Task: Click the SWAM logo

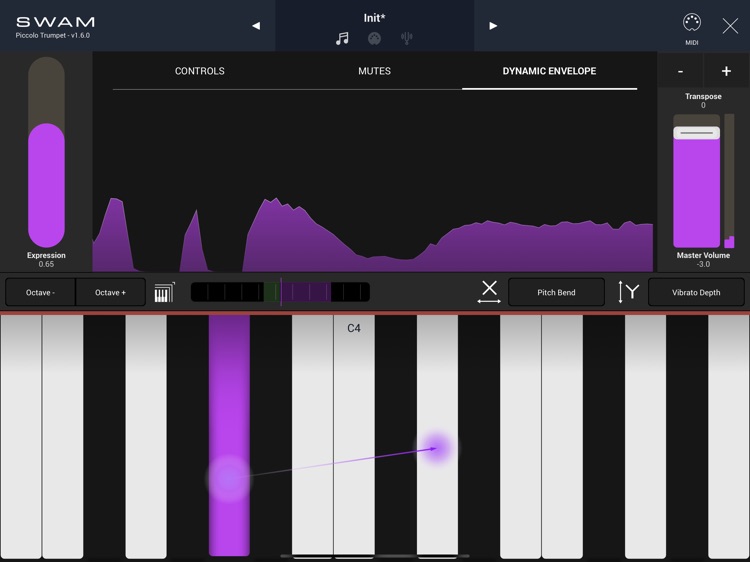Action: (x=55, y=22)
